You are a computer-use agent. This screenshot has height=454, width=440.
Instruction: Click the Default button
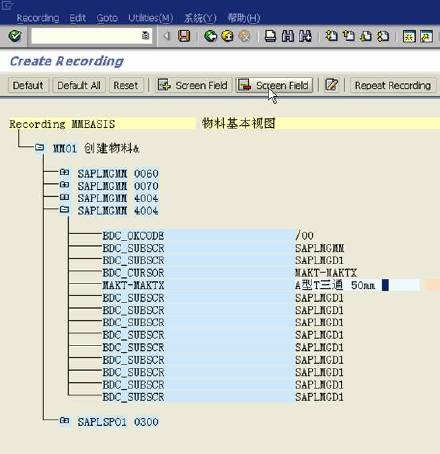(x=28, y=85)
